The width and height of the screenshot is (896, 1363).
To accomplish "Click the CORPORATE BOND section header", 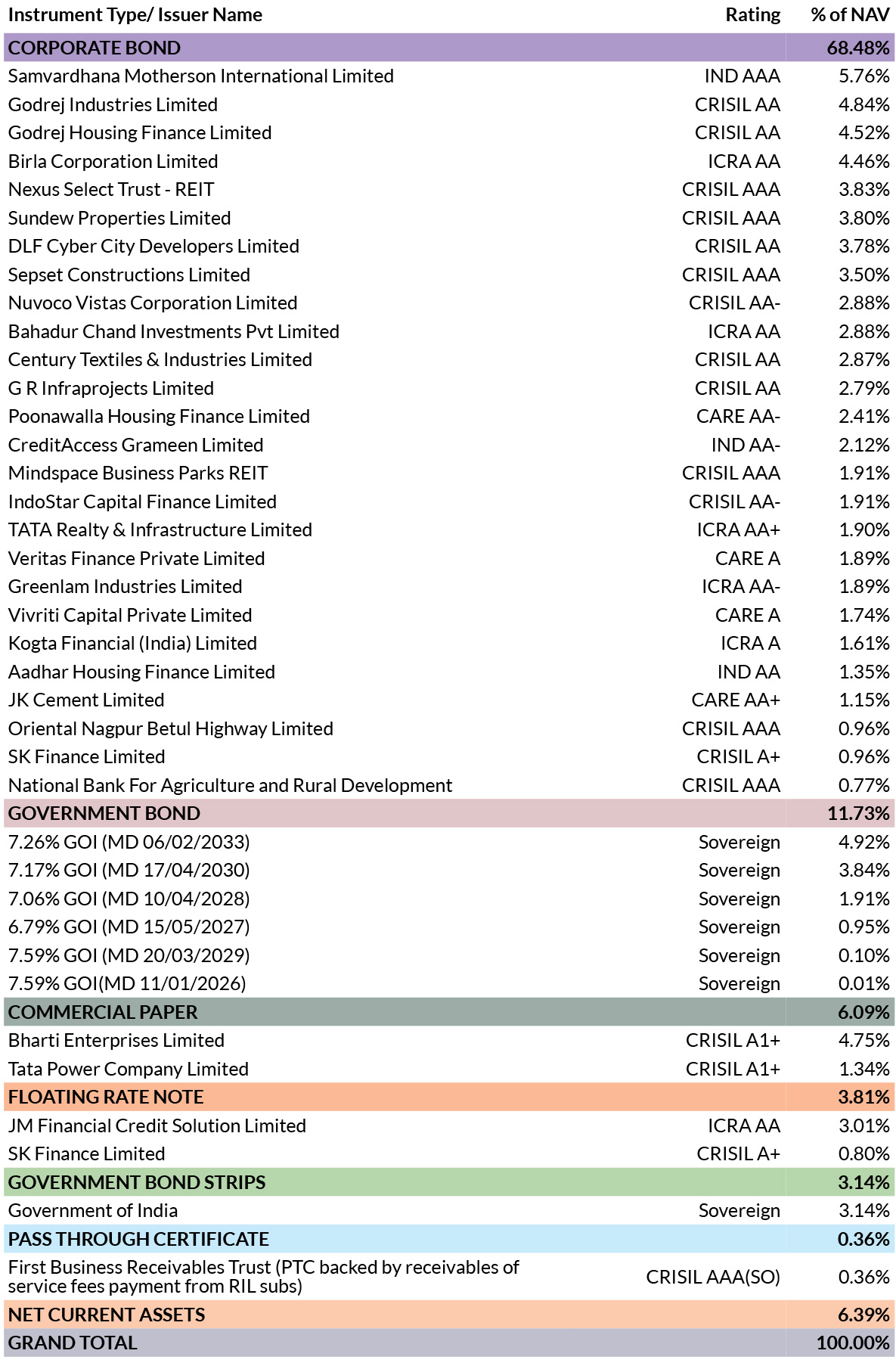I will (x=449, y=48).
